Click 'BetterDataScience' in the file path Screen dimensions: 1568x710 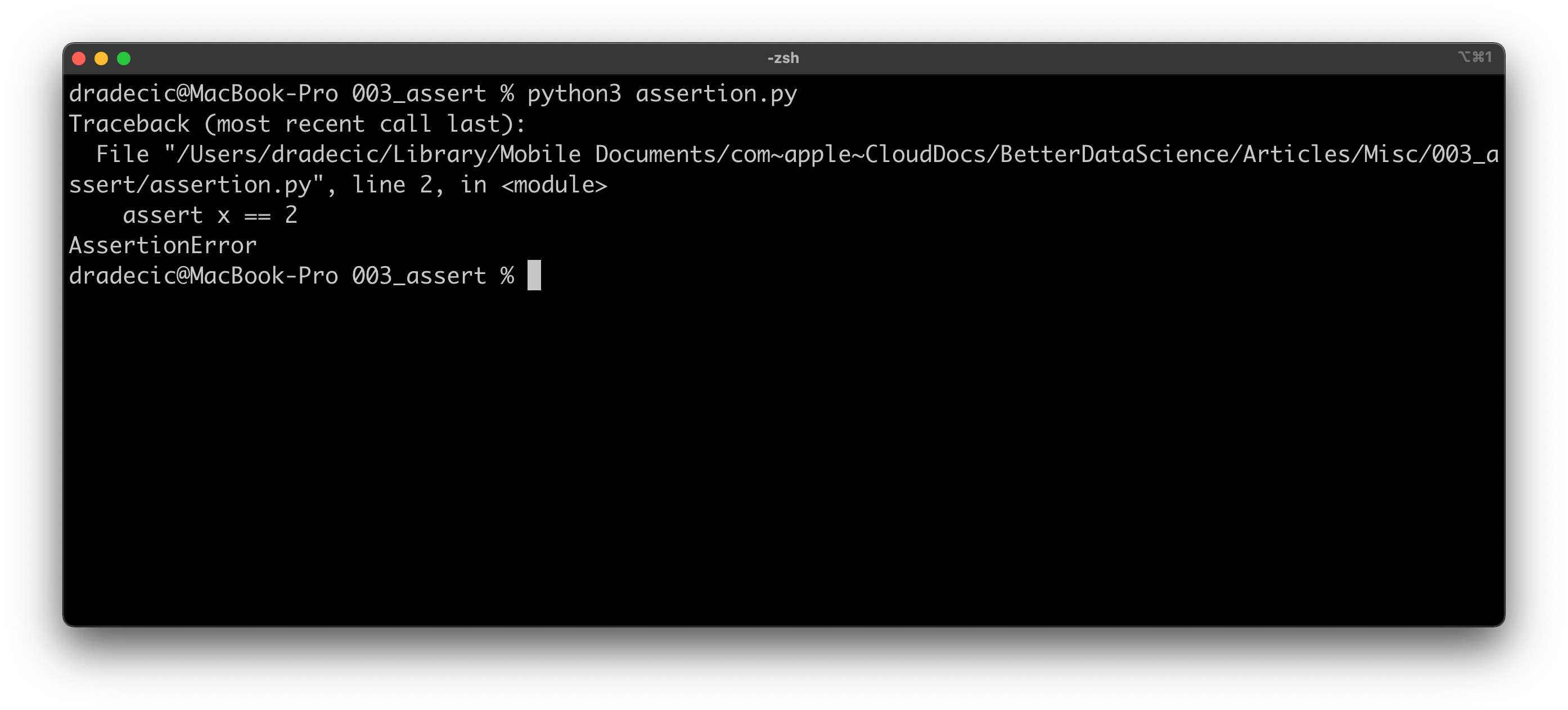point(1114,155)
